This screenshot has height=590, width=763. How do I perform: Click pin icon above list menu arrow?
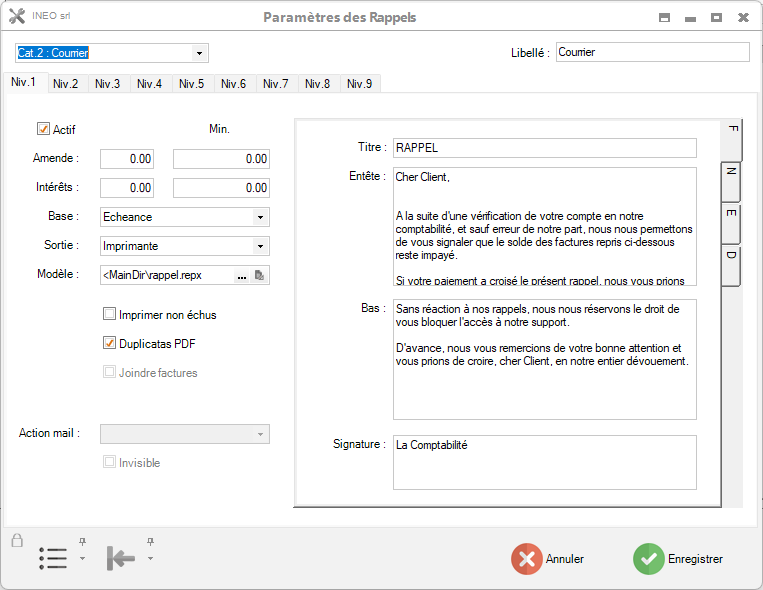click(83, 541)
